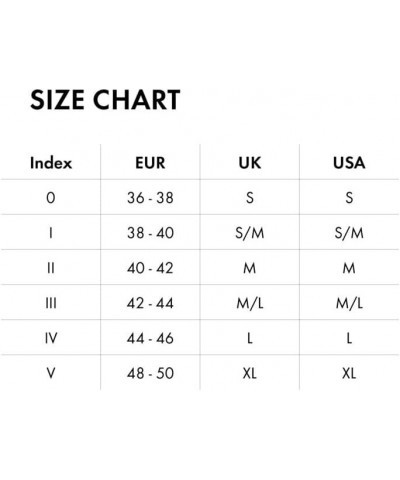Click the UK M/L size cell
The height and width of the screenshot is (480, 400).
point(250,303)
